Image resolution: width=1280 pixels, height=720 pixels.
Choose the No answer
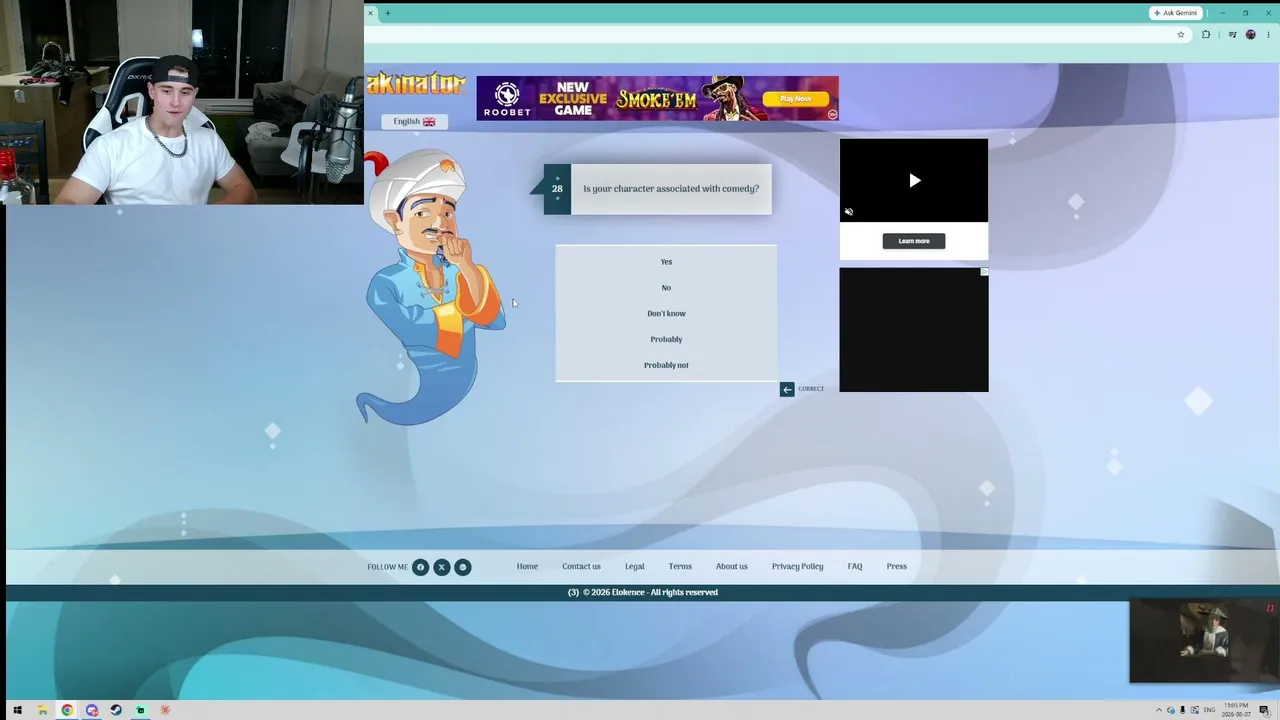pos(666,288)
